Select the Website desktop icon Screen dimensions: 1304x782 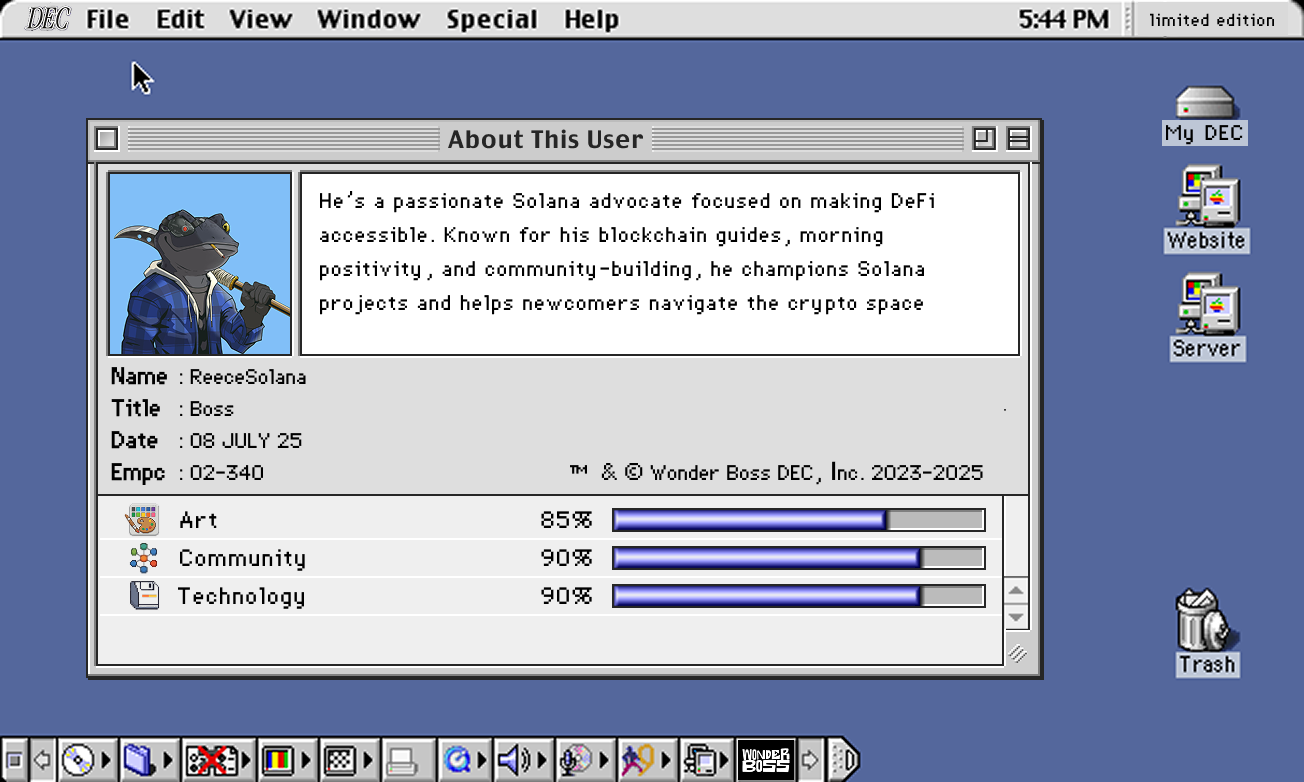click(x=1206, y=197)
